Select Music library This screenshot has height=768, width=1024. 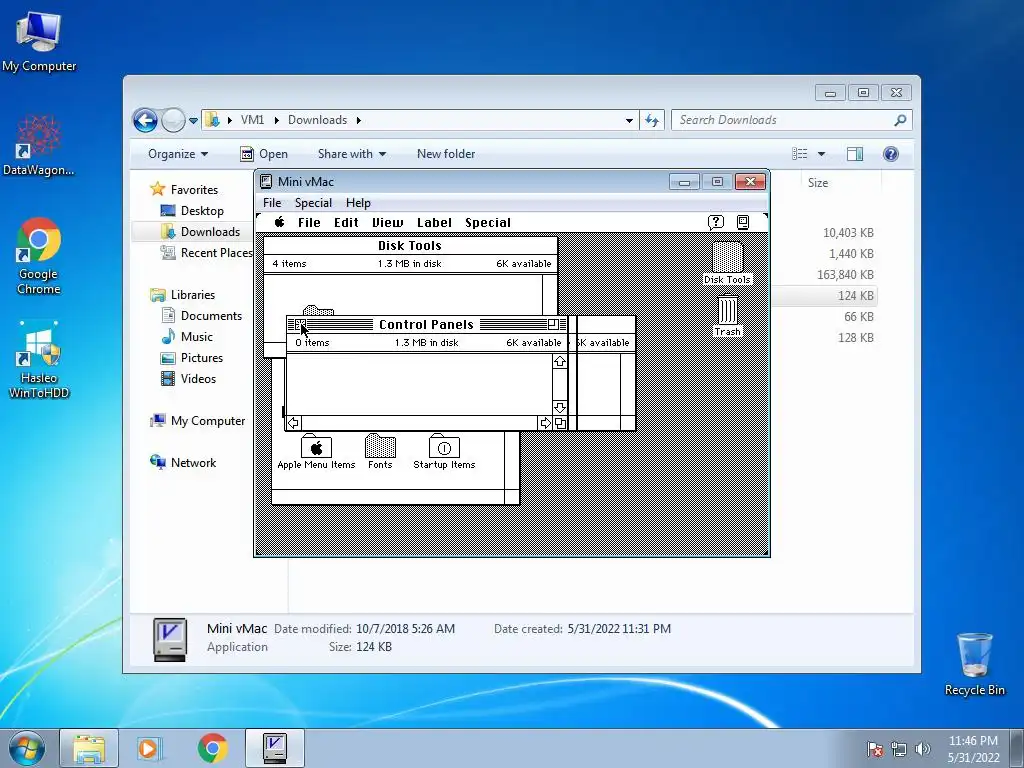pyautogui.click(x=197, y=336)
